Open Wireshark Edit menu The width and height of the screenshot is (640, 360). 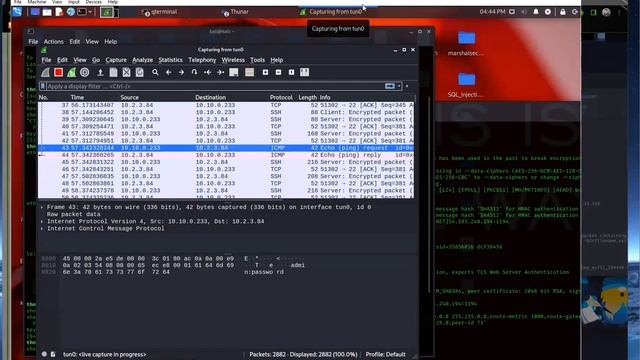click(62, 60)
